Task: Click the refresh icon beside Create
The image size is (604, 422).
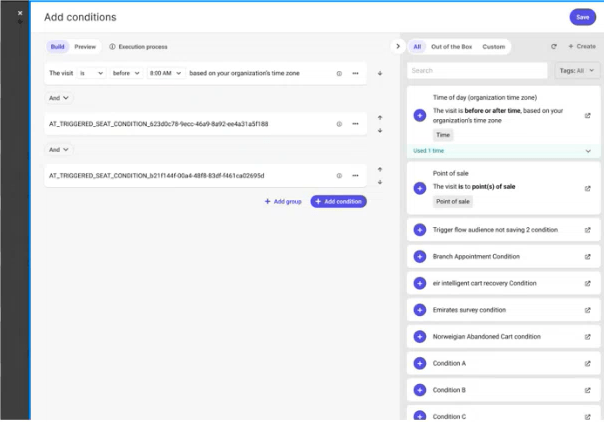Action: [554, 47]
